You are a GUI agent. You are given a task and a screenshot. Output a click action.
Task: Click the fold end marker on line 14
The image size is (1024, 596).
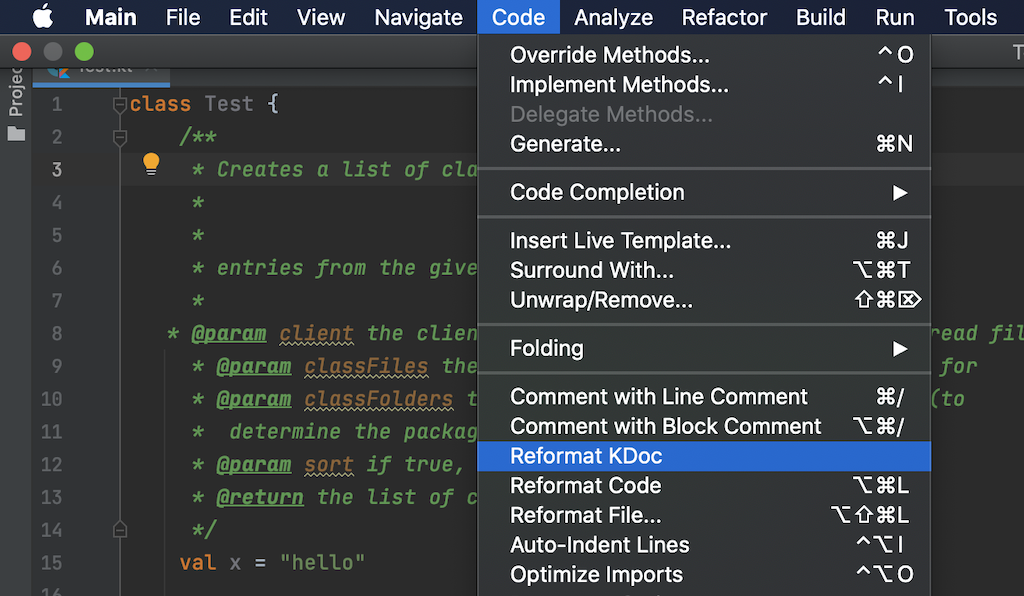(x=120, y=529)
